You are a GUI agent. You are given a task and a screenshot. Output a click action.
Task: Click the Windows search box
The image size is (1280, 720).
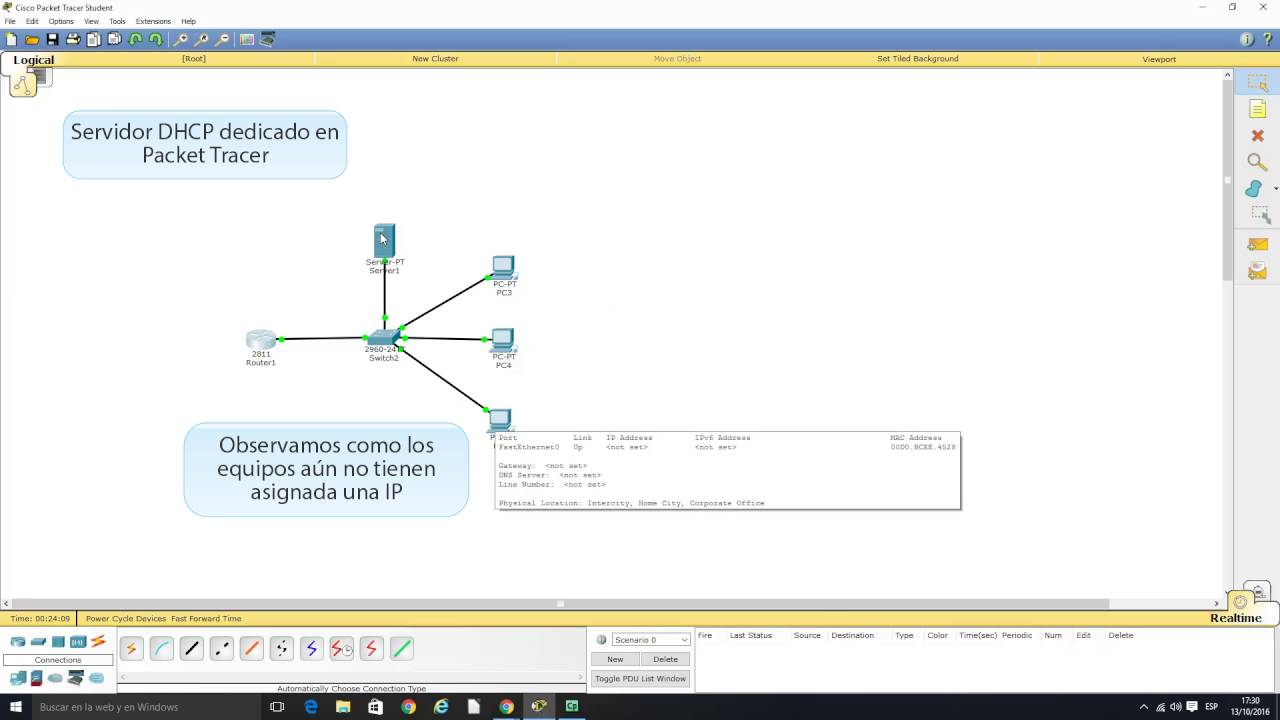(147, 707)
